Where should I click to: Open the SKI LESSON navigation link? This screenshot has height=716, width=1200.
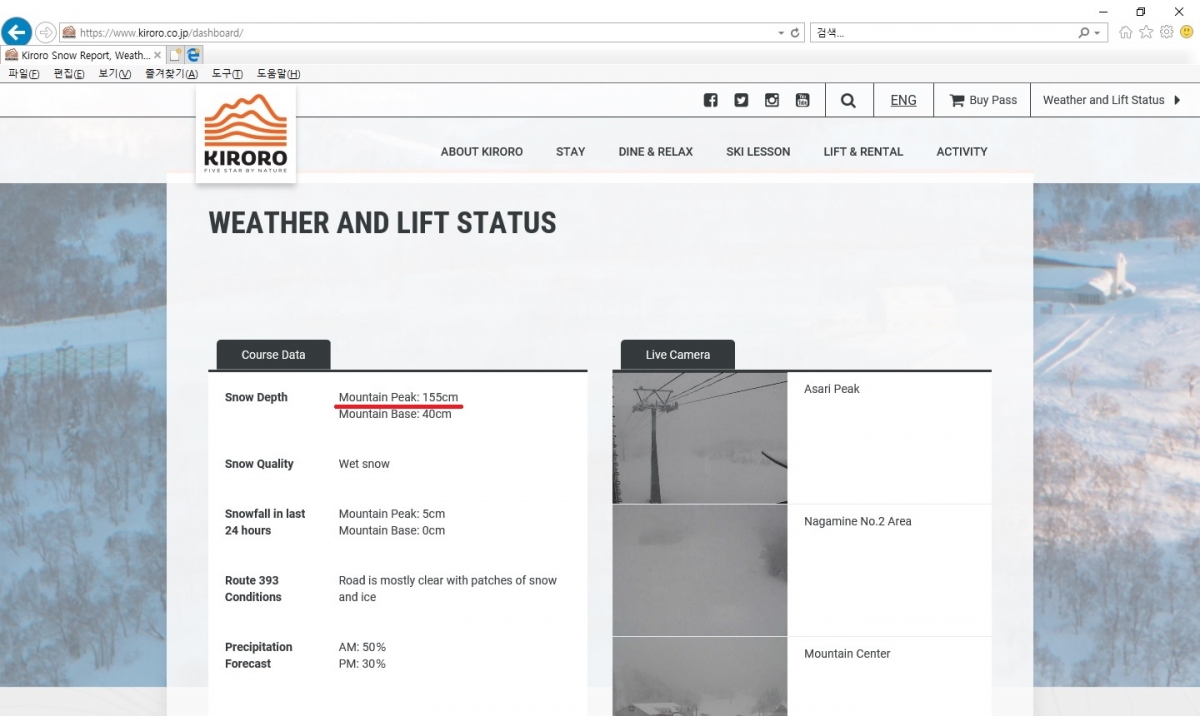coord(758,152)
